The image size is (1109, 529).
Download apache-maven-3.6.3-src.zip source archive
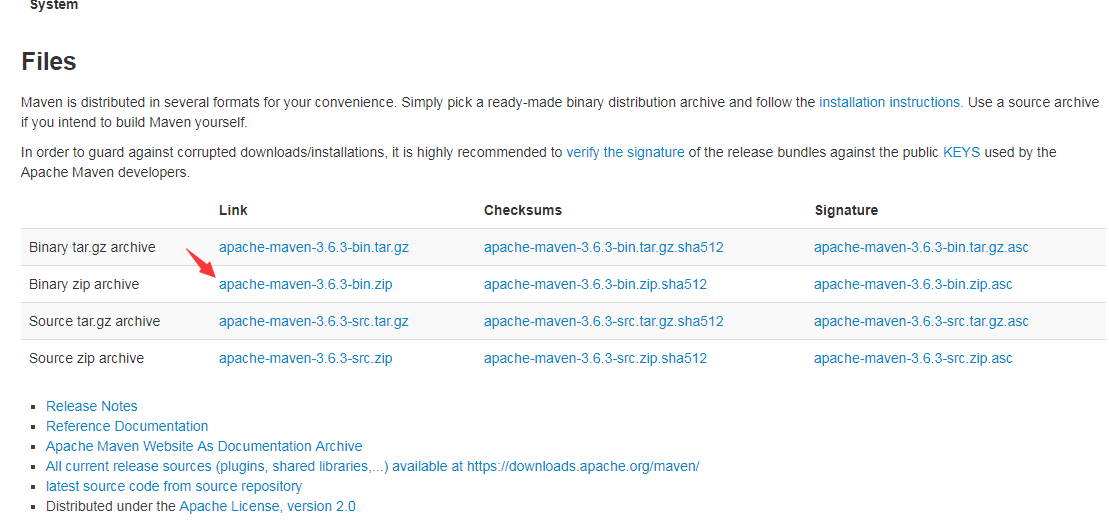click(305, 358)
